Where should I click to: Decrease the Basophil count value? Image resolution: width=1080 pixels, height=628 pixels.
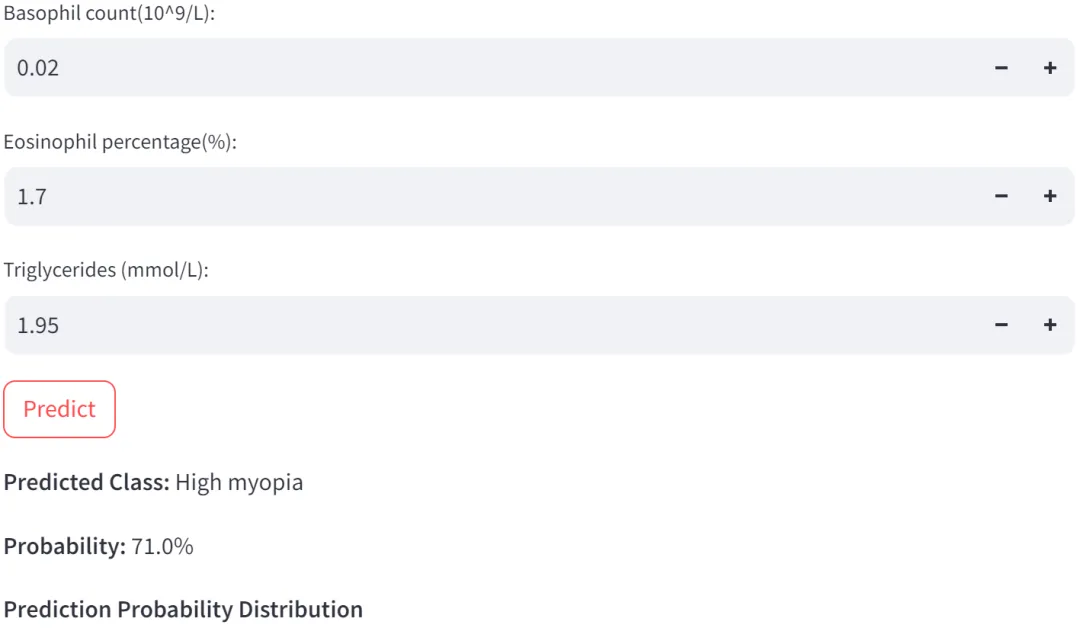[x=1001, y=68]
